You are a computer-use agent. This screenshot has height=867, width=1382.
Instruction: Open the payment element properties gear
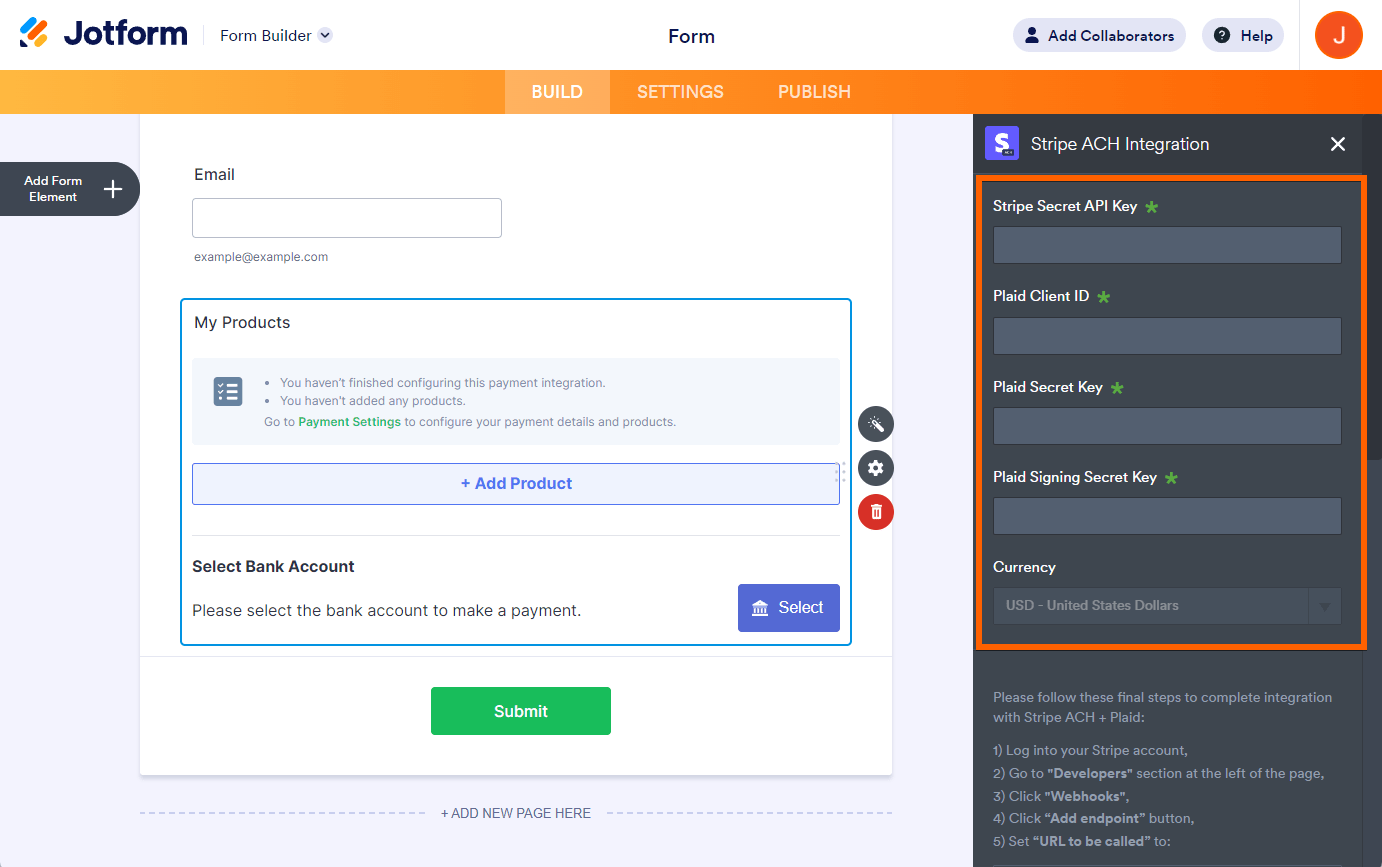(x=876, y=468)
